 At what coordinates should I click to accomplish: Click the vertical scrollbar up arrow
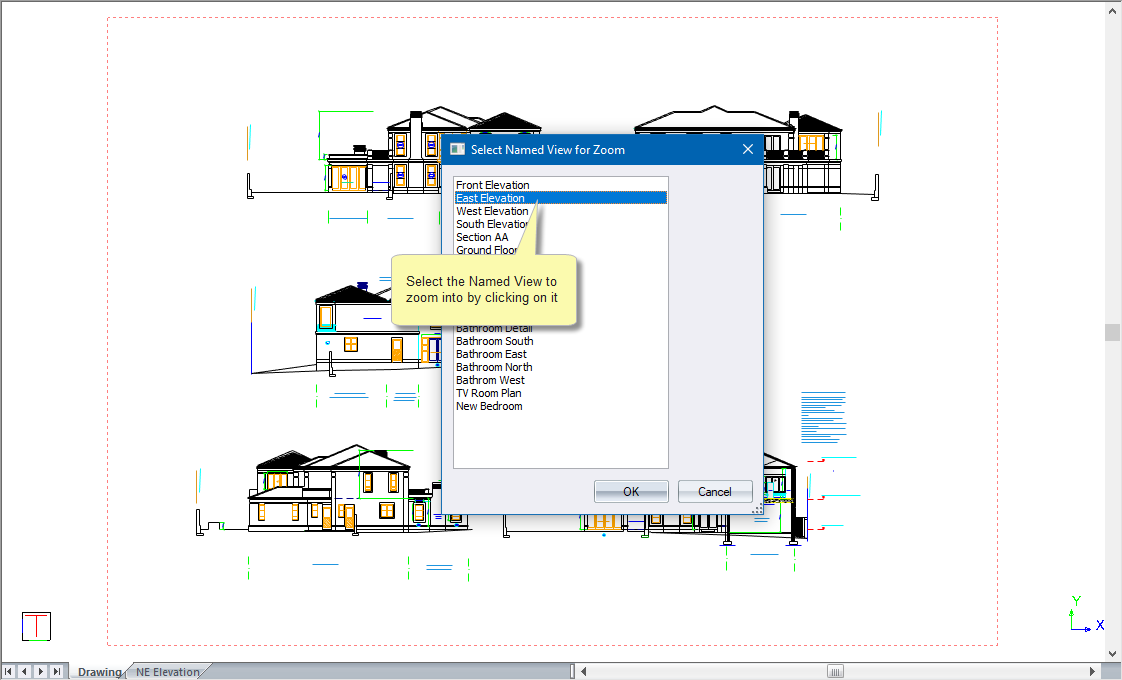1112,10
